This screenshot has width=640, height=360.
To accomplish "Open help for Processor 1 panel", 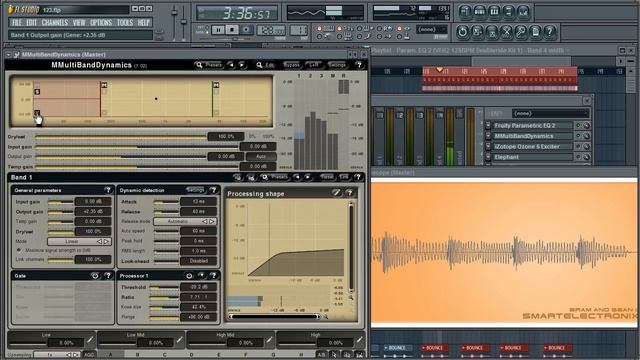I will point(213,276).
